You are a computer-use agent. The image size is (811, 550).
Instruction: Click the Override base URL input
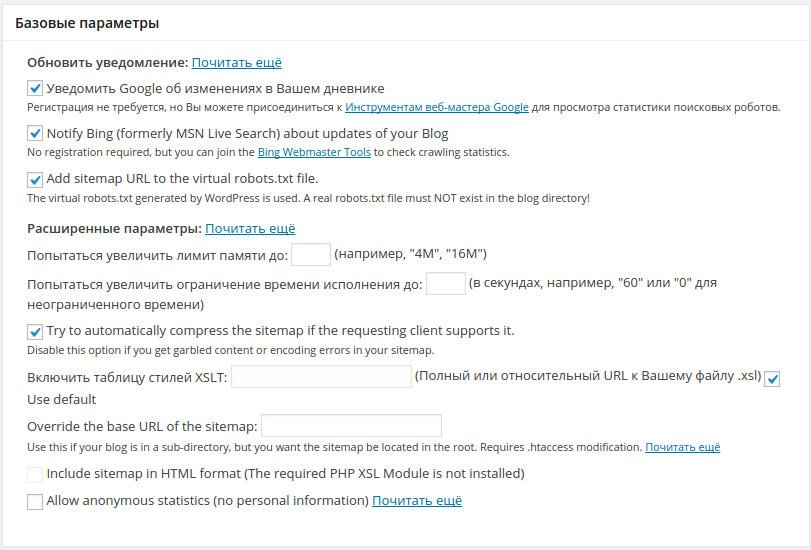(x=351, y=426)
